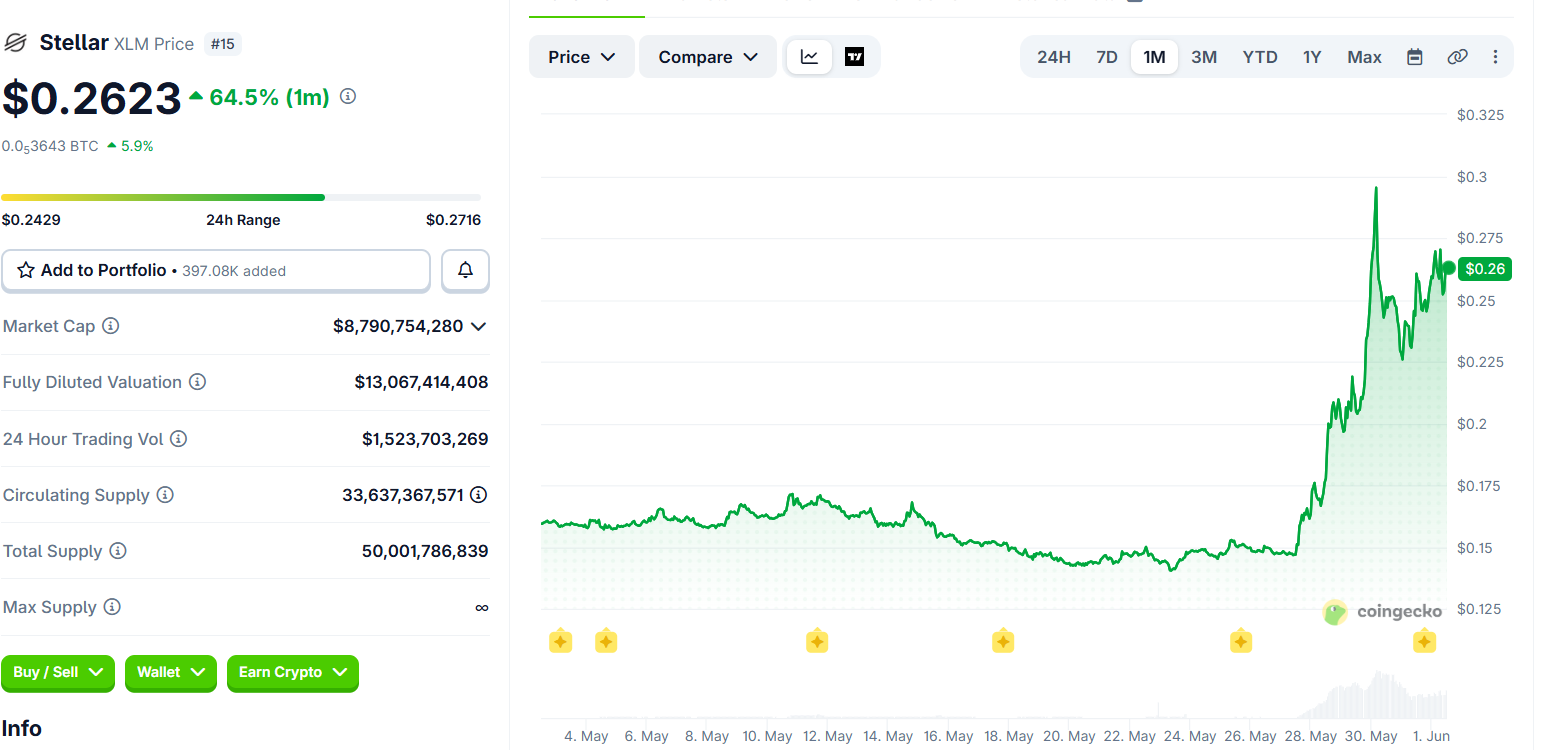
Task: Open the Buy / Sell button
Action: pos(58,672)
